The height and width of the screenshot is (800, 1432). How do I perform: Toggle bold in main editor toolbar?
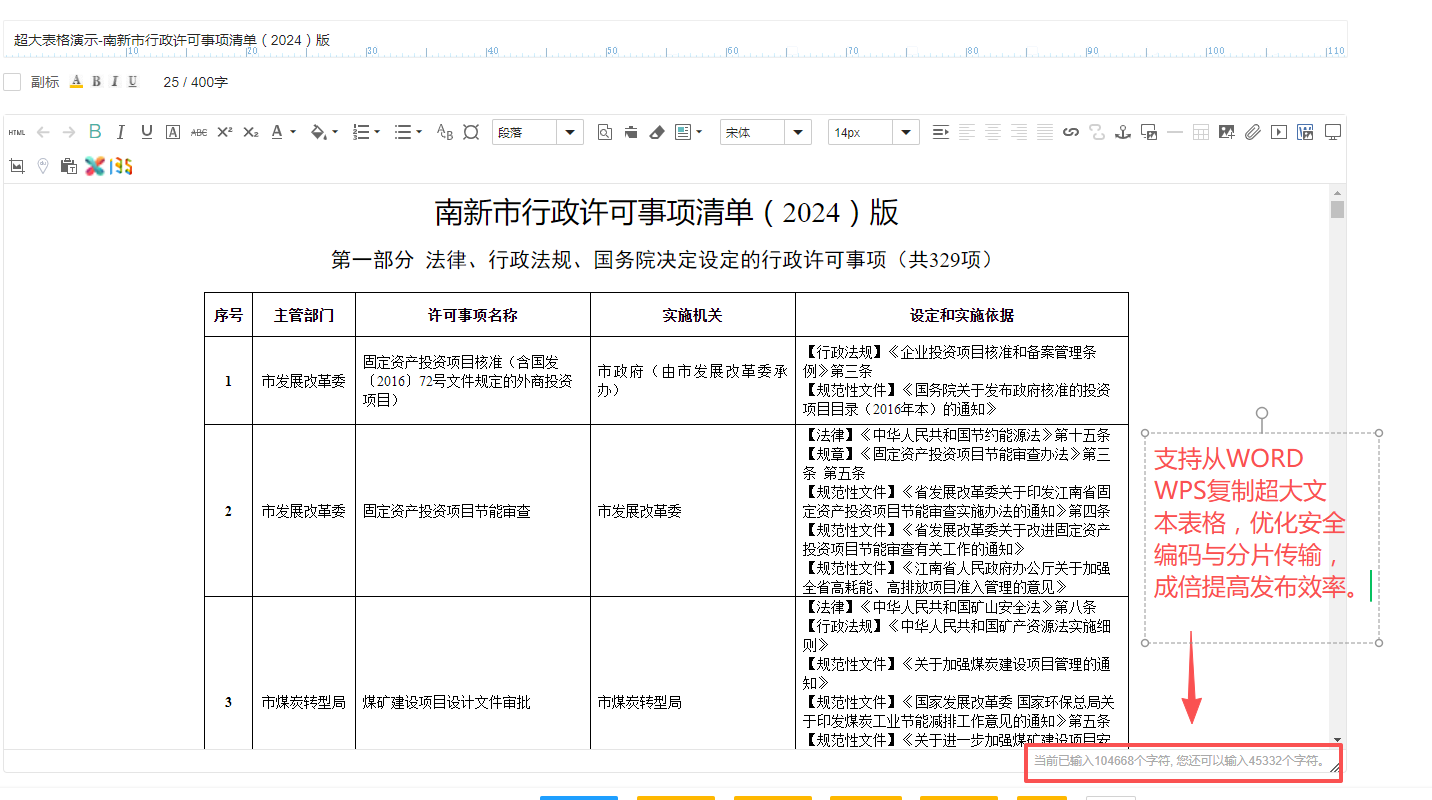click(95, 132)
